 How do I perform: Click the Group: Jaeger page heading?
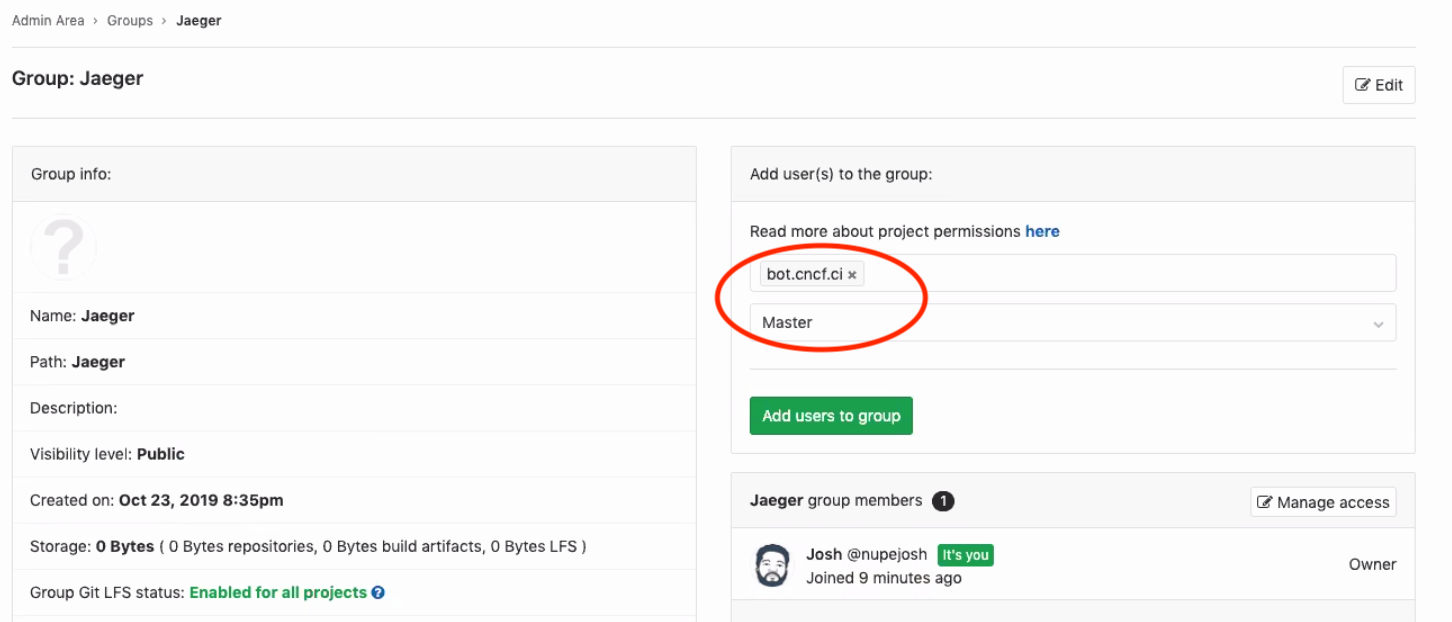(77, 78)
